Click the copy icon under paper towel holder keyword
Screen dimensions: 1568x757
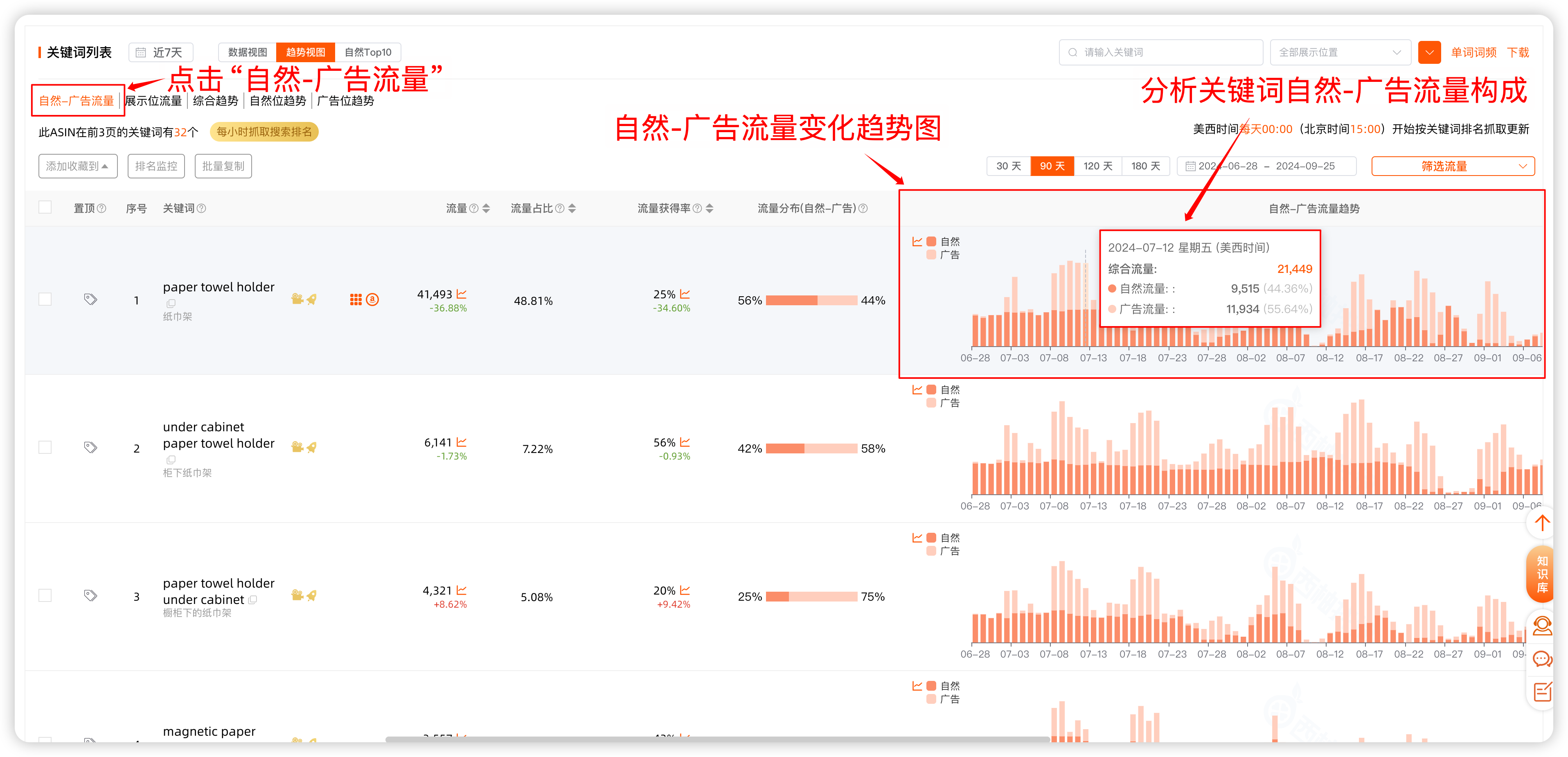(x=171, y=303)
